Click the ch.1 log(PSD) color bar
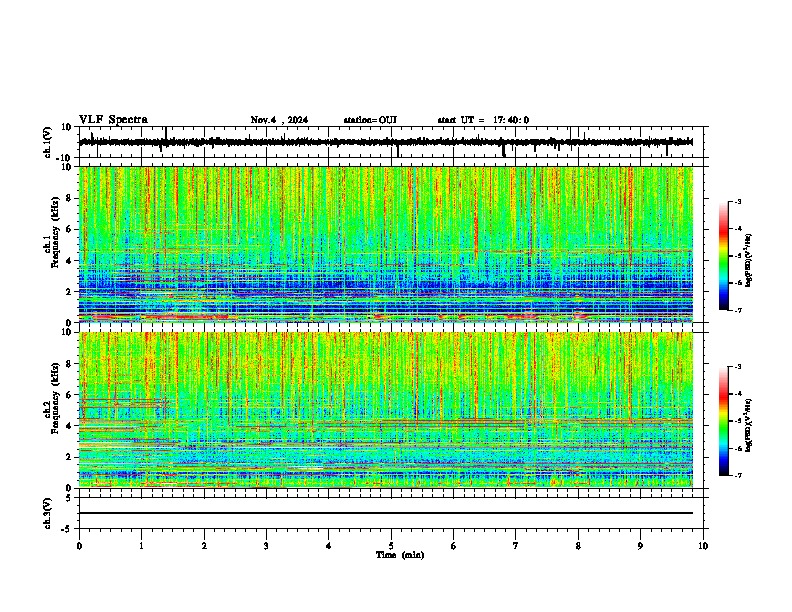Image resolution: width=792 pixels, height=612 pixels. (x=724, y=256)
